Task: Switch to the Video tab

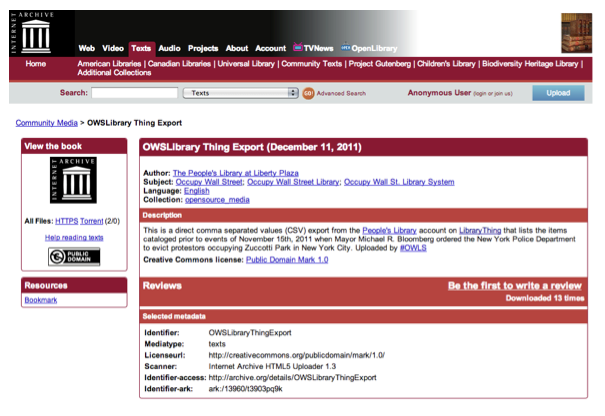Action: pos(113,48)
